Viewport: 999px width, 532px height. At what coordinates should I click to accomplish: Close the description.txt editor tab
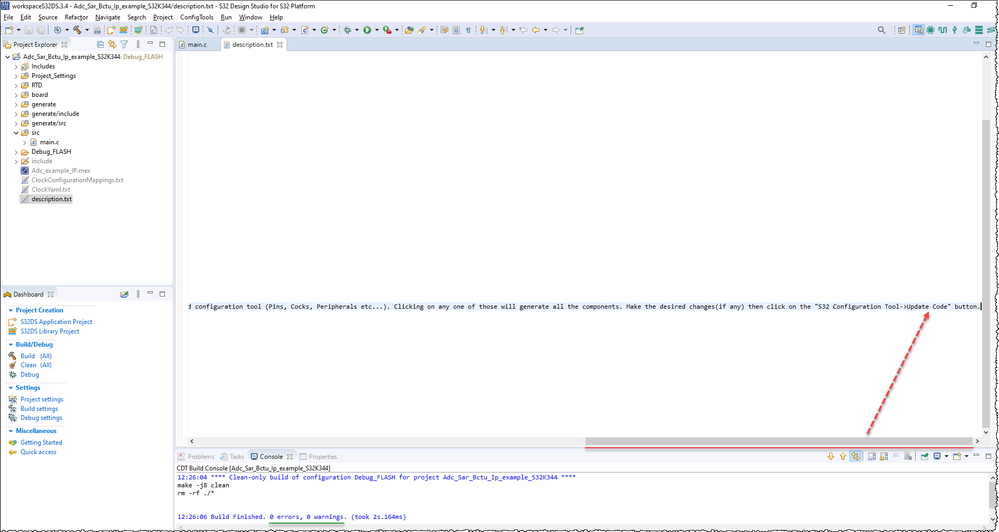pyautogui.click(x=280, y=45)
